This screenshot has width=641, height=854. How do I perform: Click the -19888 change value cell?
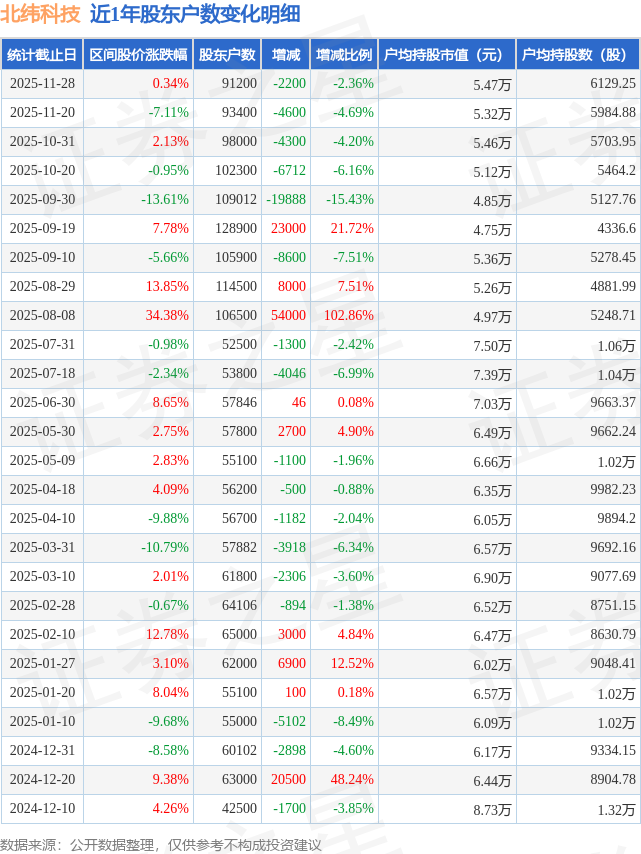click(x=286, y=200)
